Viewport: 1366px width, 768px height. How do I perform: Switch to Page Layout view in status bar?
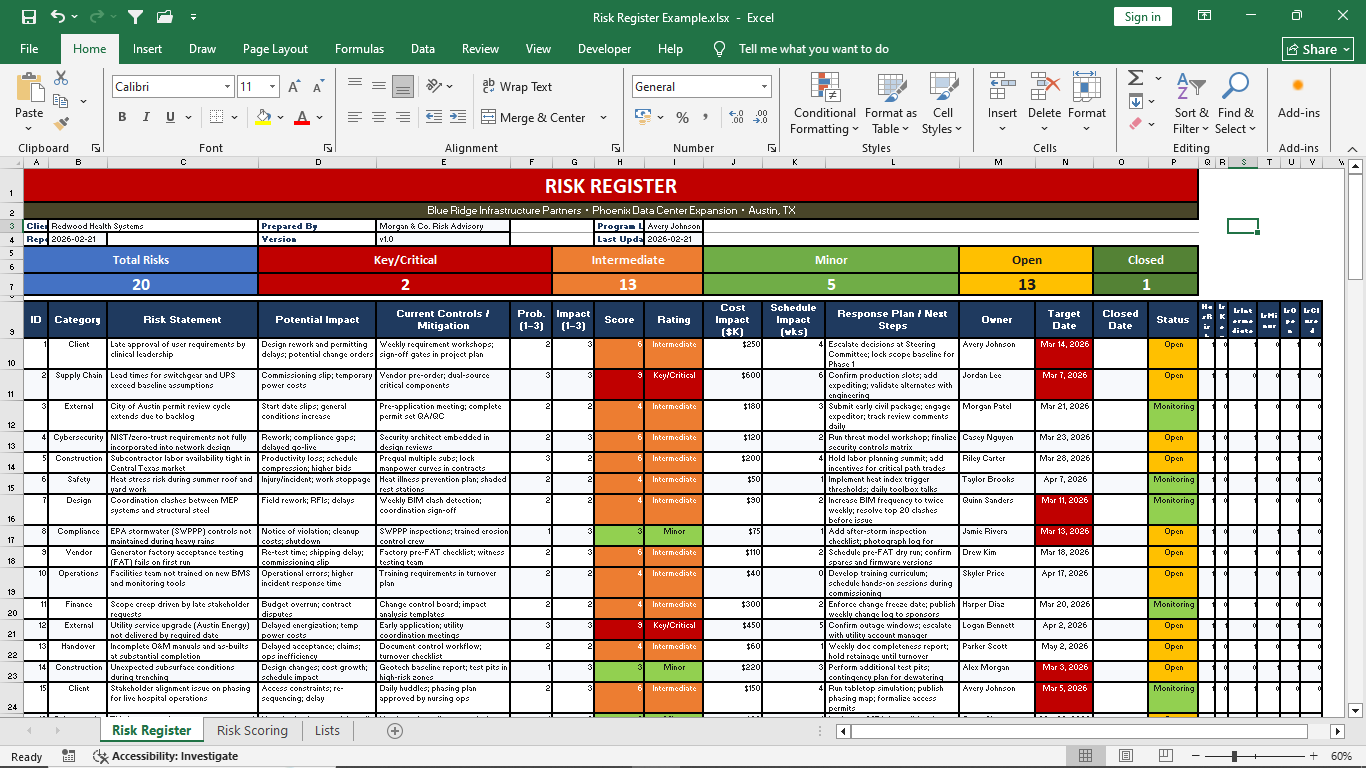tap(1126, 756)
